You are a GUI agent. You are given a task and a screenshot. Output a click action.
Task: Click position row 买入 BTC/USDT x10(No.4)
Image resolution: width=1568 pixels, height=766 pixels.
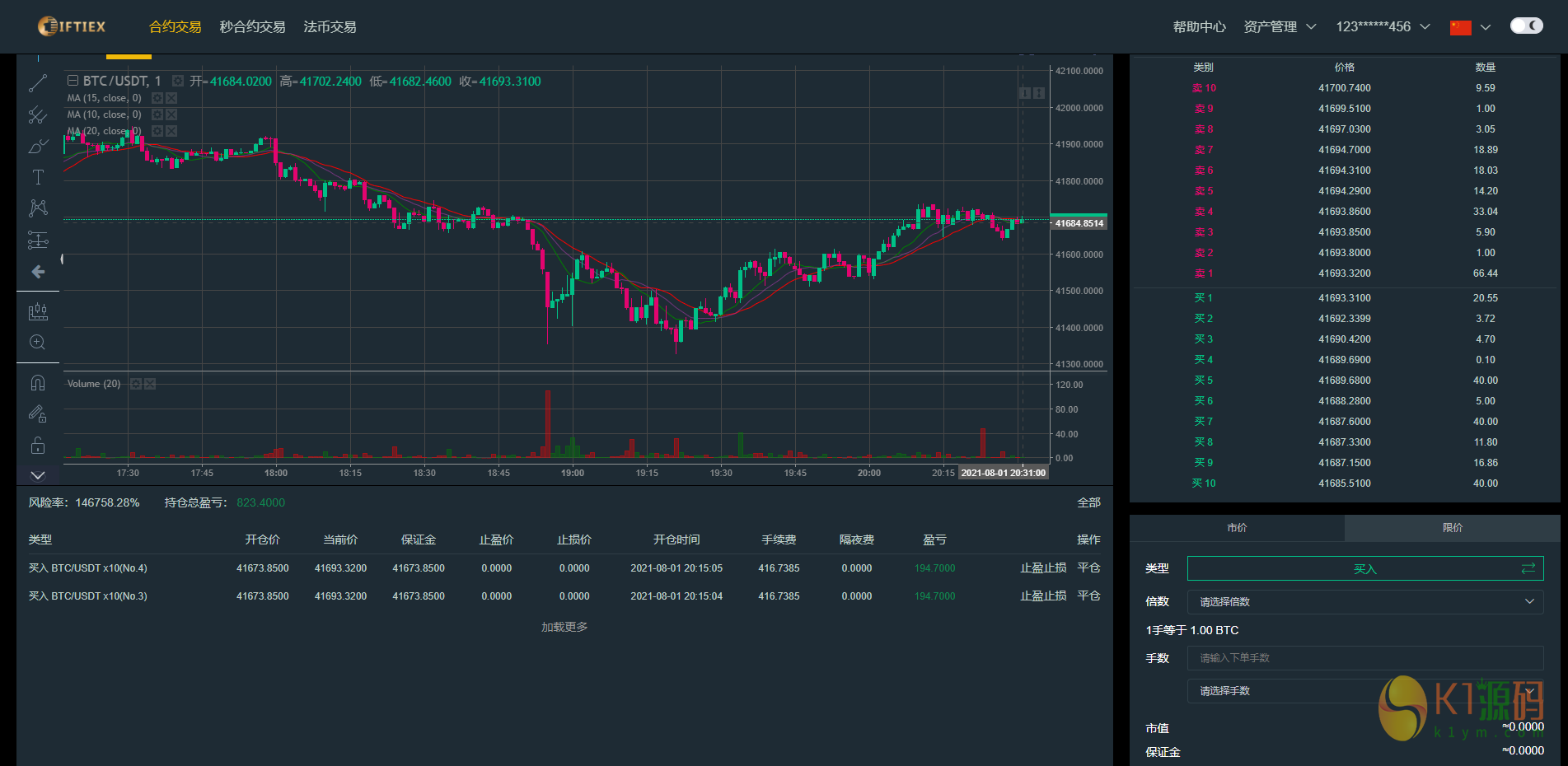pyautogui.click(x=564, y=568)
